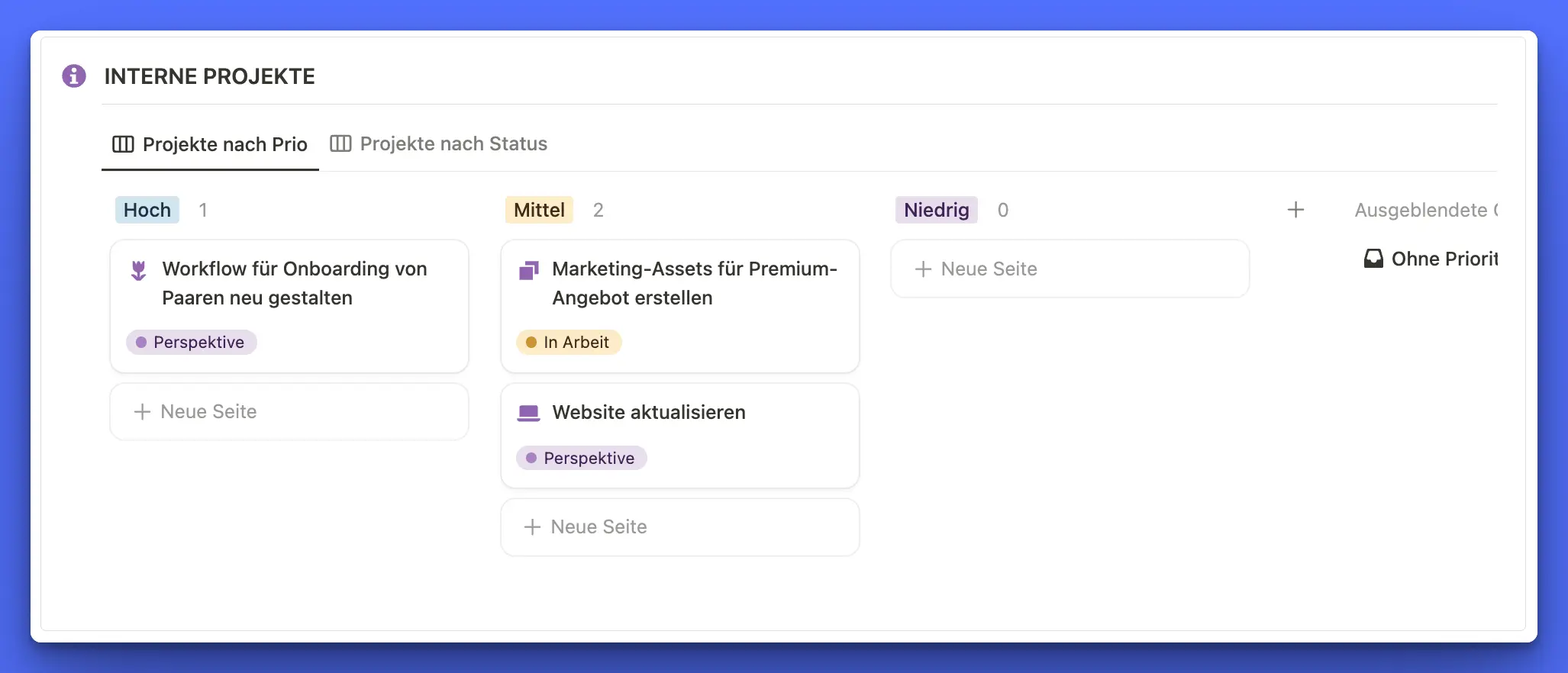This screenshot has height=673, width=1568.
Task: Click the inbox icon beside Ohne Priorität
Action: coord(1373,259)
